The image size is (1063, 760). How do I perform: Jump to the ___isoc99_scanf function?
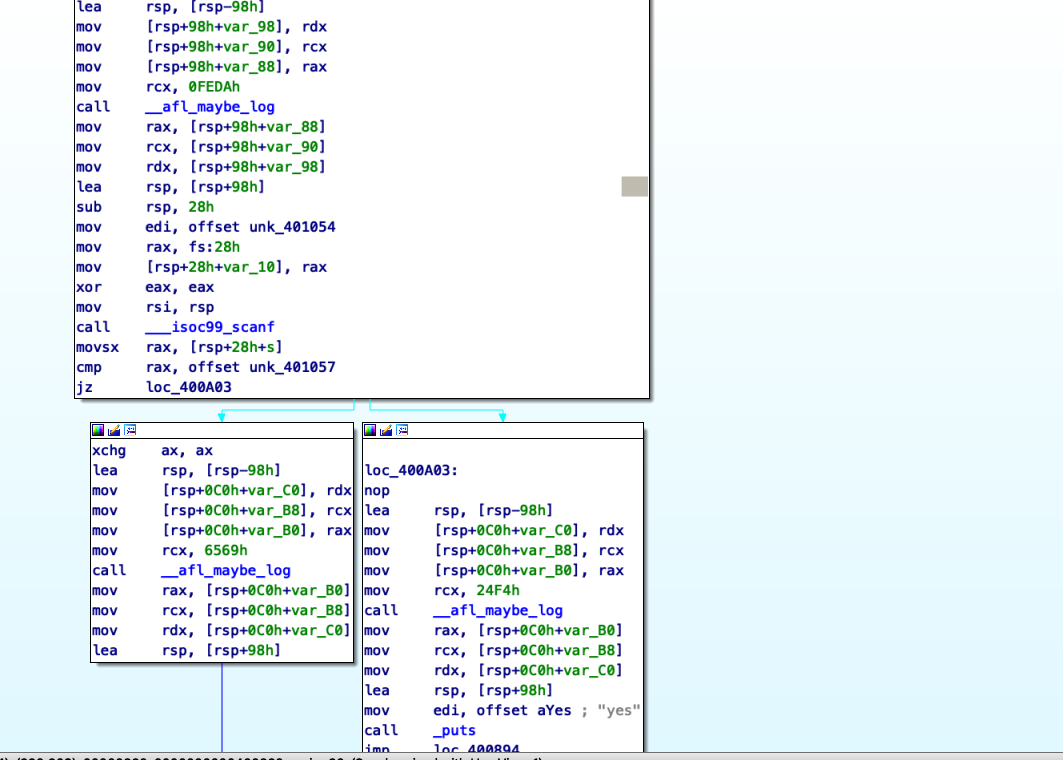point(210,327)
